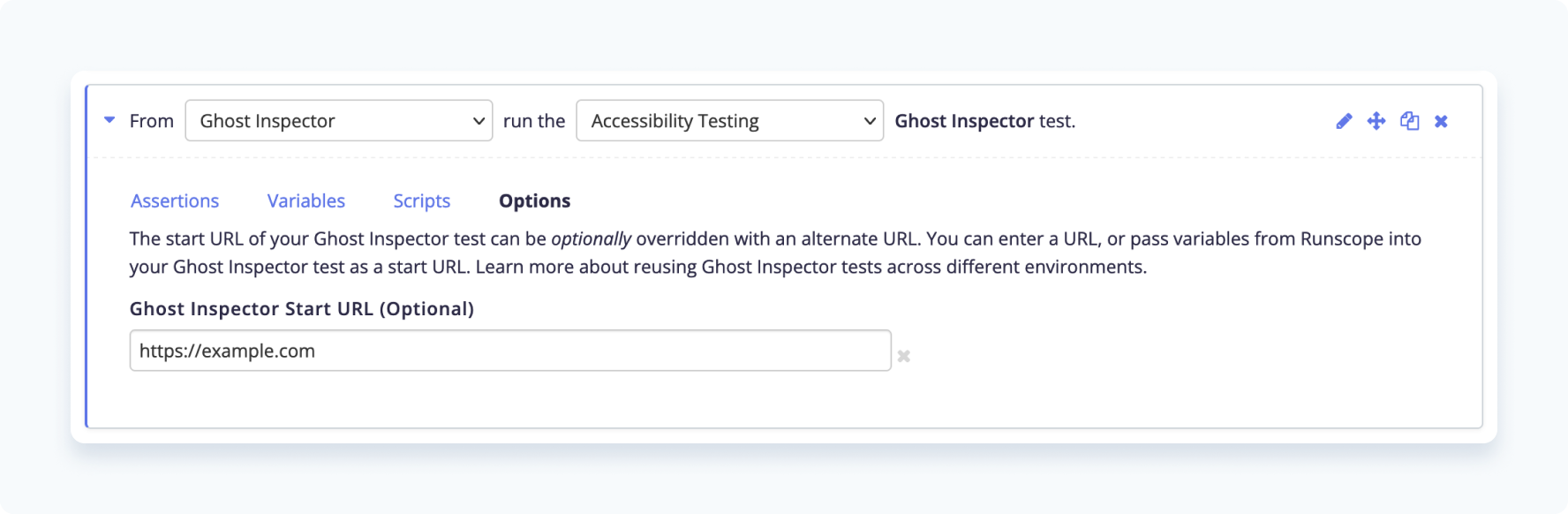Click the italic word "optionally"
The height and width of the screenshot is (514, 1568).
[591, 239]
